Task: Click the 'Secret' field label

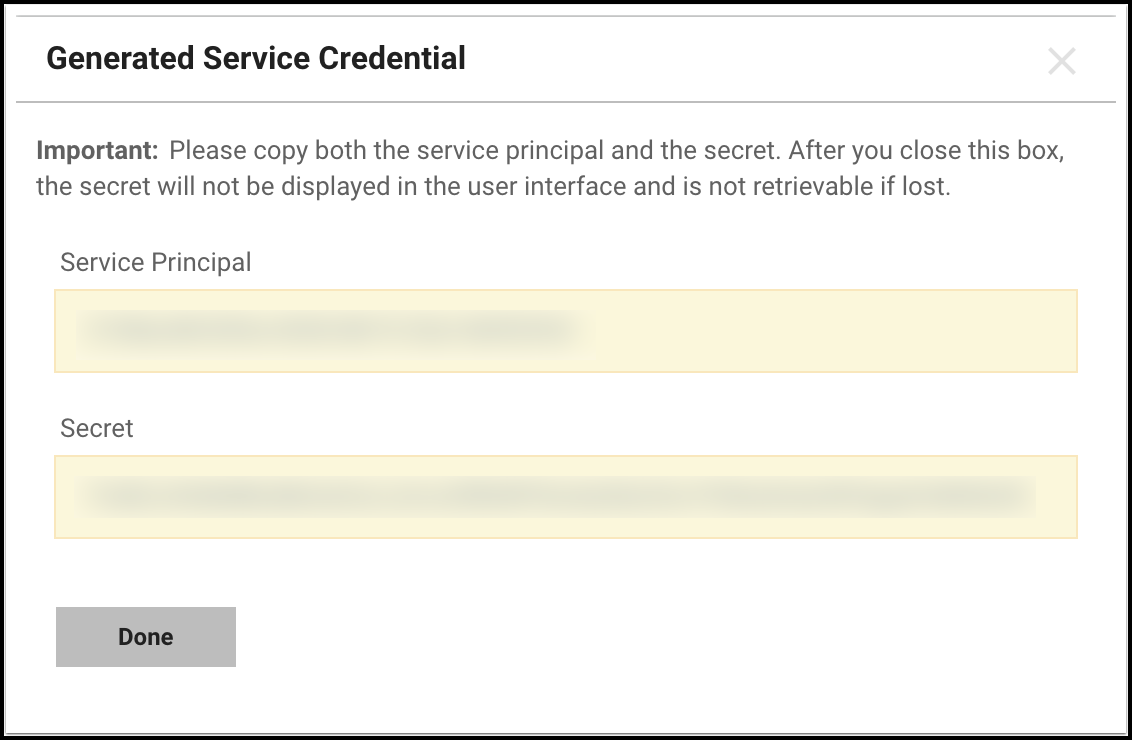Action: 97,429
